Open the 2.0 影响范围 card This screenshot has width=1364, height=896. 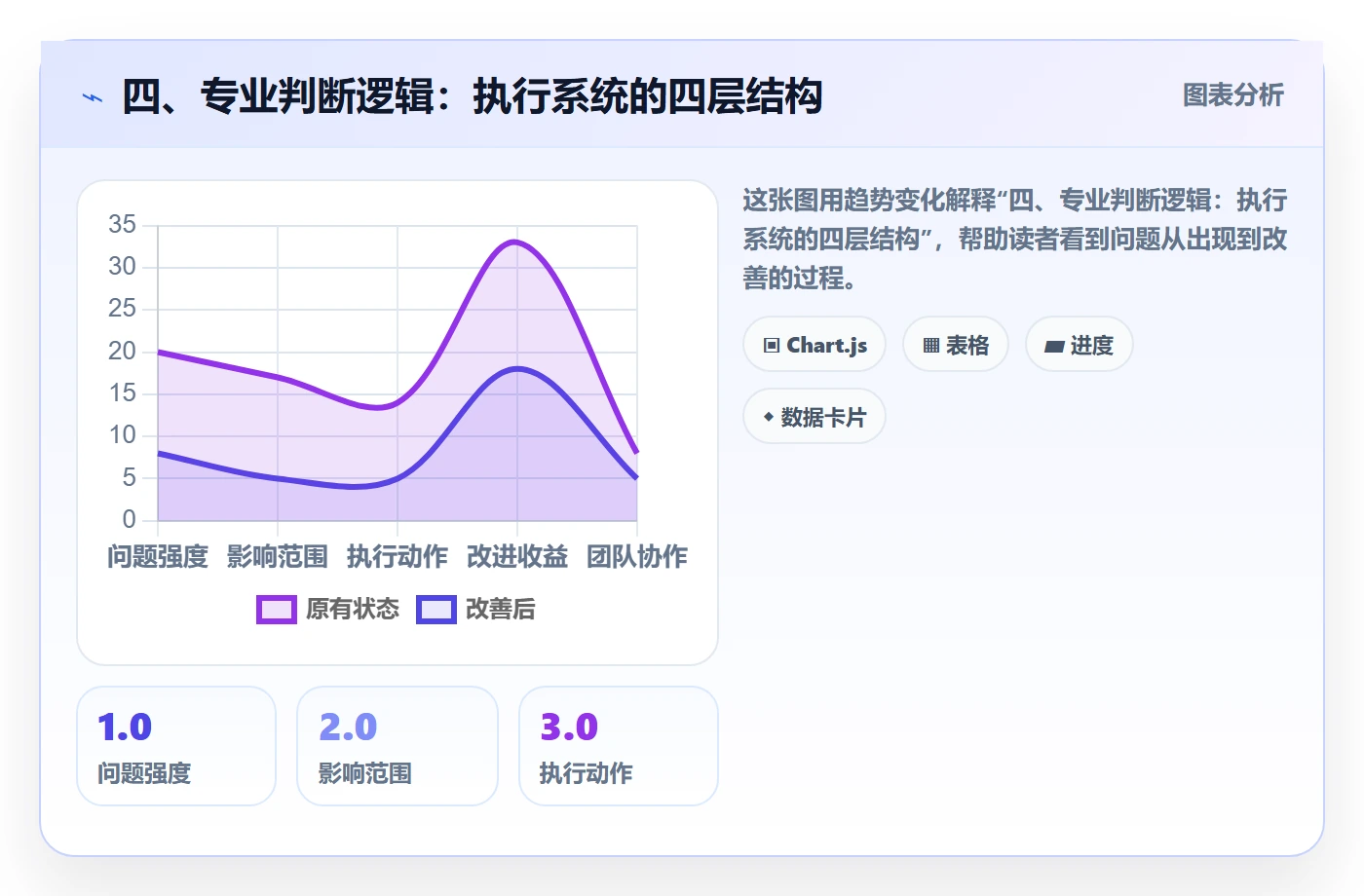coord(398,746)
